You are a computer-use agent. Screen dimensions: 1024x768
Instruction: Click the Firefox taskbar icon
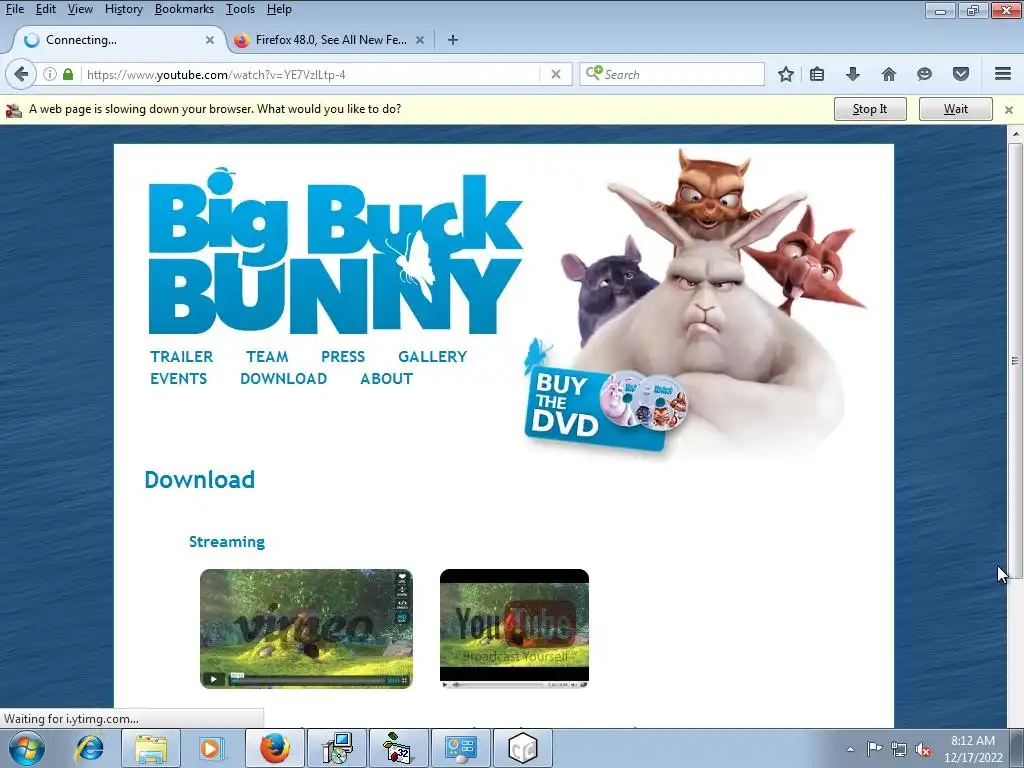pos(275,748)
